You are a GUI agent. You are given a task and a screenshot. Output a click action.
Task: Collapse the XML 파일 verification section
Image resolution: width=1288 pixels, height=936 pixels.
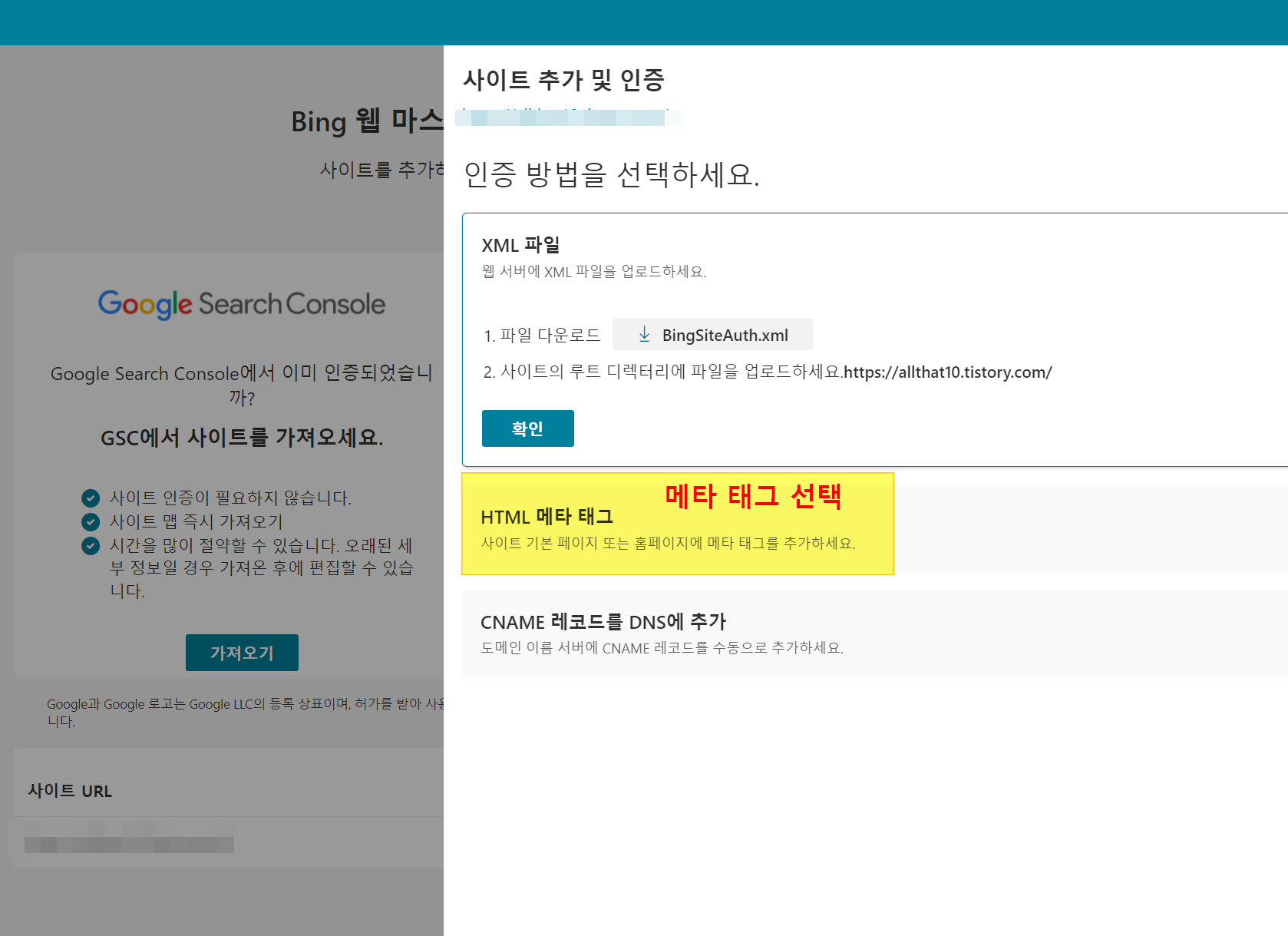point(520,245)
